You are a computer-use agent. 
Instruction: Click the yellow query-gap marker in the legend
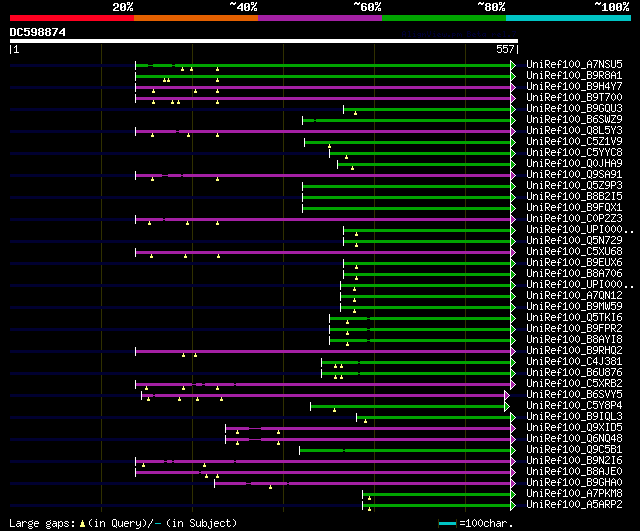coord(82,523)
